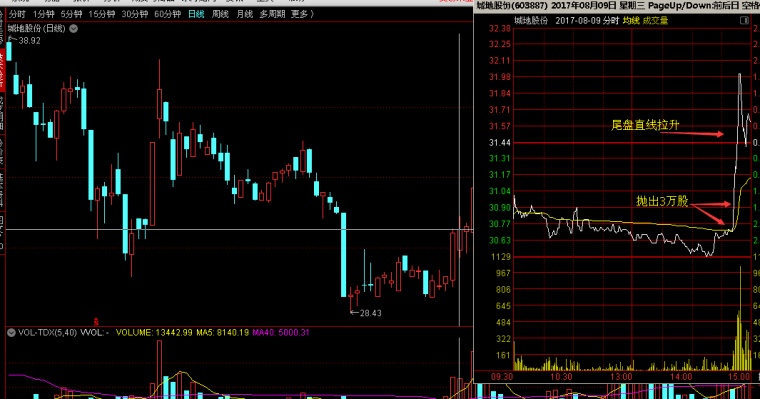Switch to the 周线 weekly tab
Screen dimensions: 760x399
point(220,14)
